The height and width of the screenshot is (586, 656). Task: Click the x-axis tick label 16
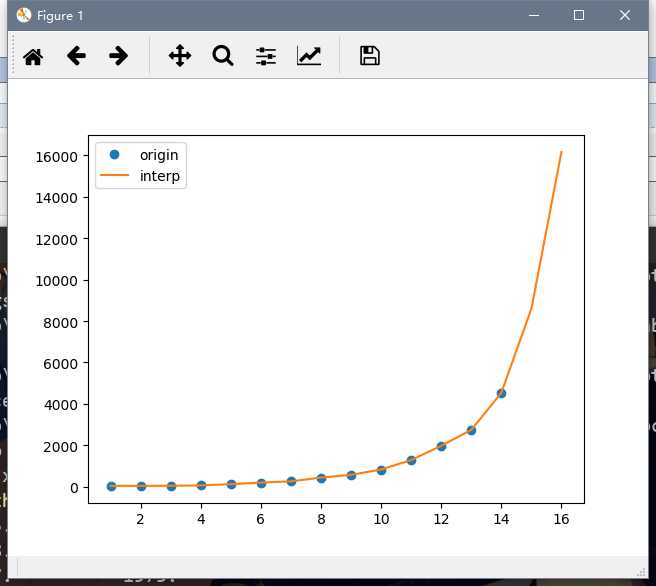pyautogui.click(x=561, y=519)
